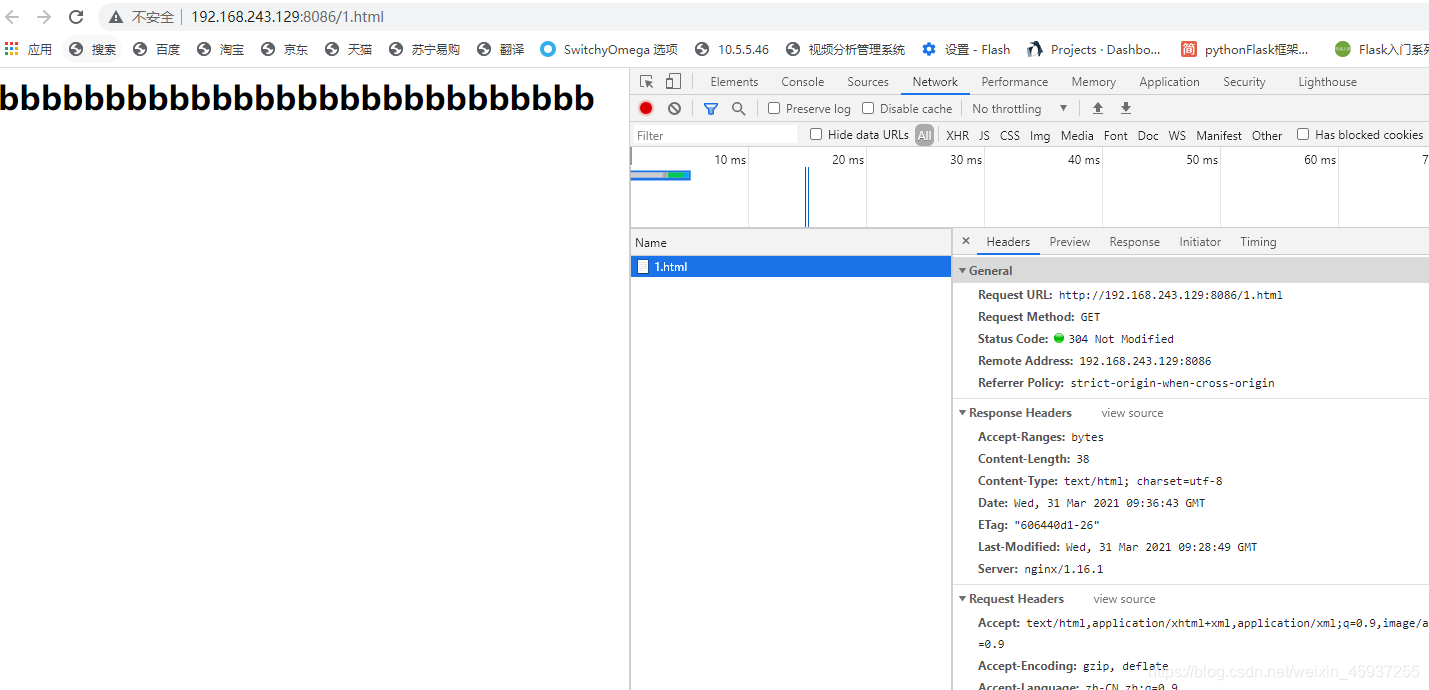Collapse the Response Headers section
The width and height of the screenshot is (1429, 690).
(962, 412)
